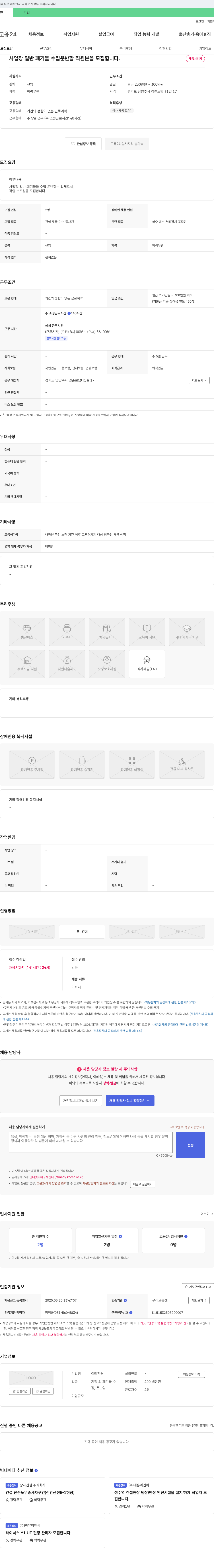The height and width of the screenshot is (1568, 214).
Task: Click 더보기 beside 입사지원 현황
Action: point(207,1214)
